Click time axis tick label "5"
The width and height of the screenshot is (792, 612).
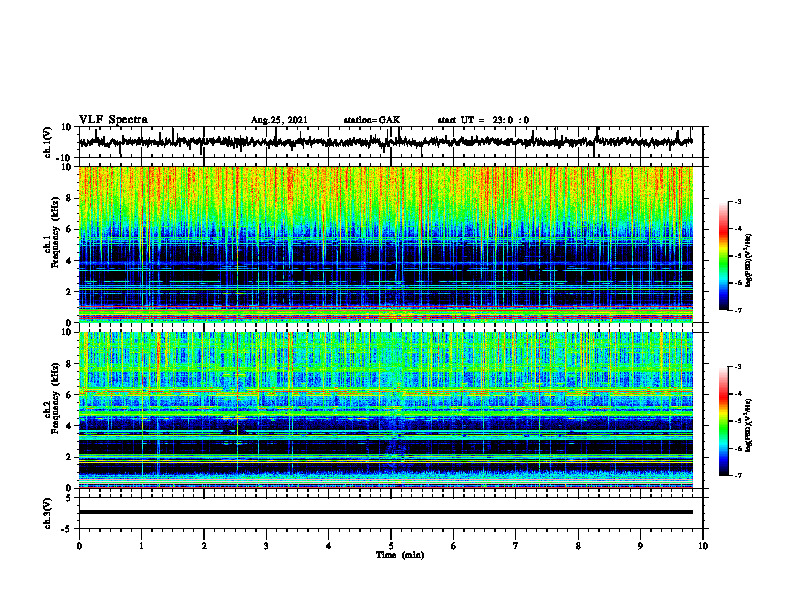[391, 546]
